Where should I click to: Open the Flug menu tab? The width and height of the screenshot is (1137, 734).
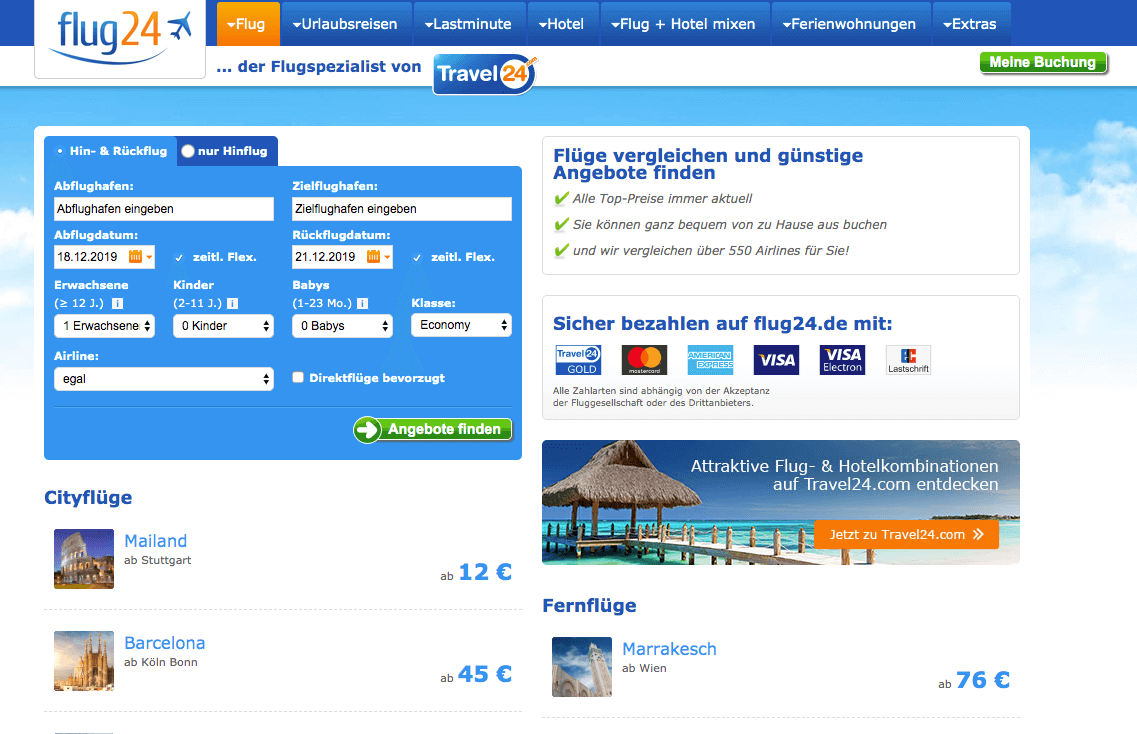[248, 24]
